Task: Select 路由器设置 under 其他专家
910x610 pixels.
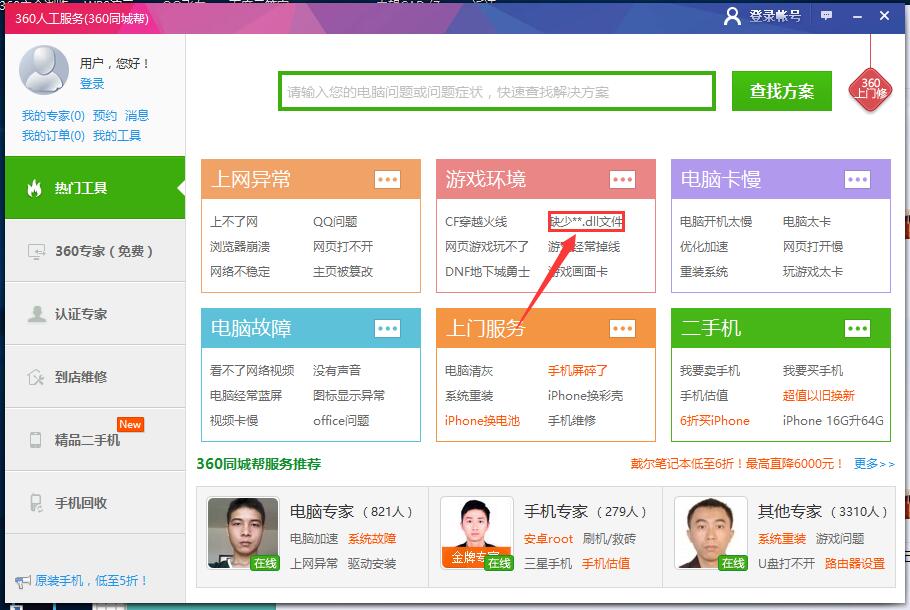Action: pos(855,564)
